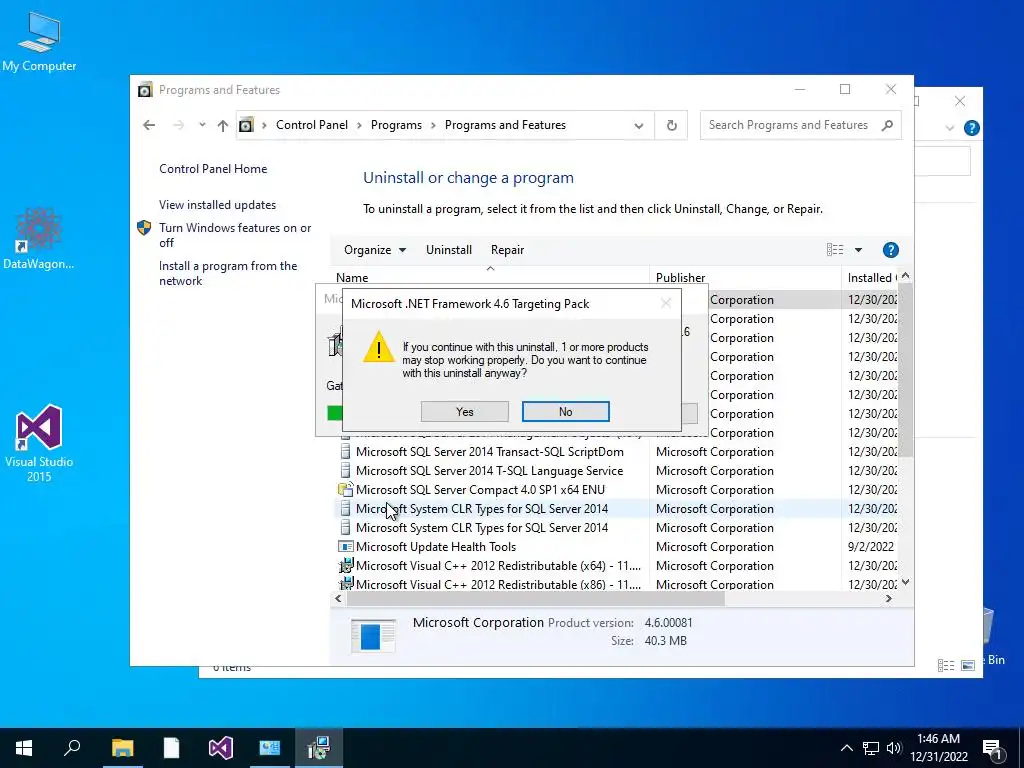Confirm uninstall by clicking Yes
The image size is (1024, 768).
(464, 411)
